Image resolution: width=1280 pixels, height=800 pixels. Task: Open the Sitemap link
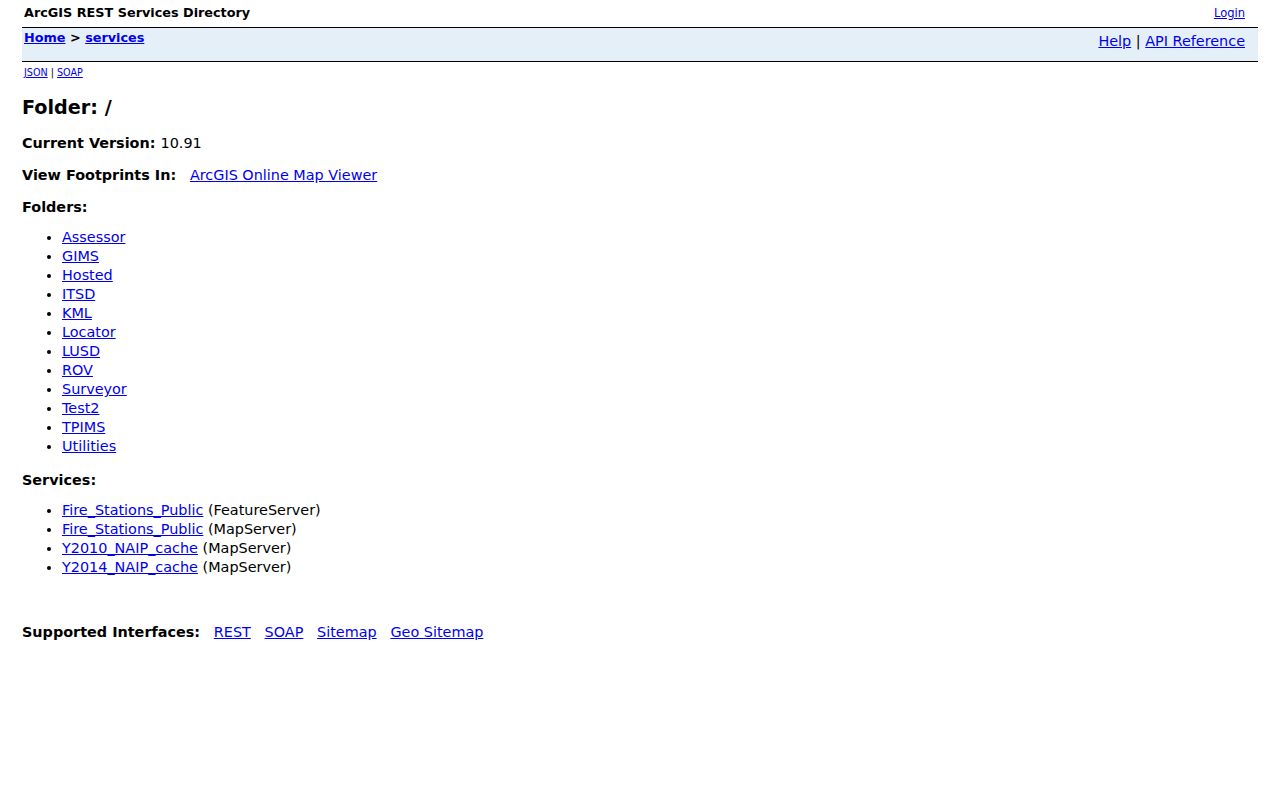click(x=347, y=632)
